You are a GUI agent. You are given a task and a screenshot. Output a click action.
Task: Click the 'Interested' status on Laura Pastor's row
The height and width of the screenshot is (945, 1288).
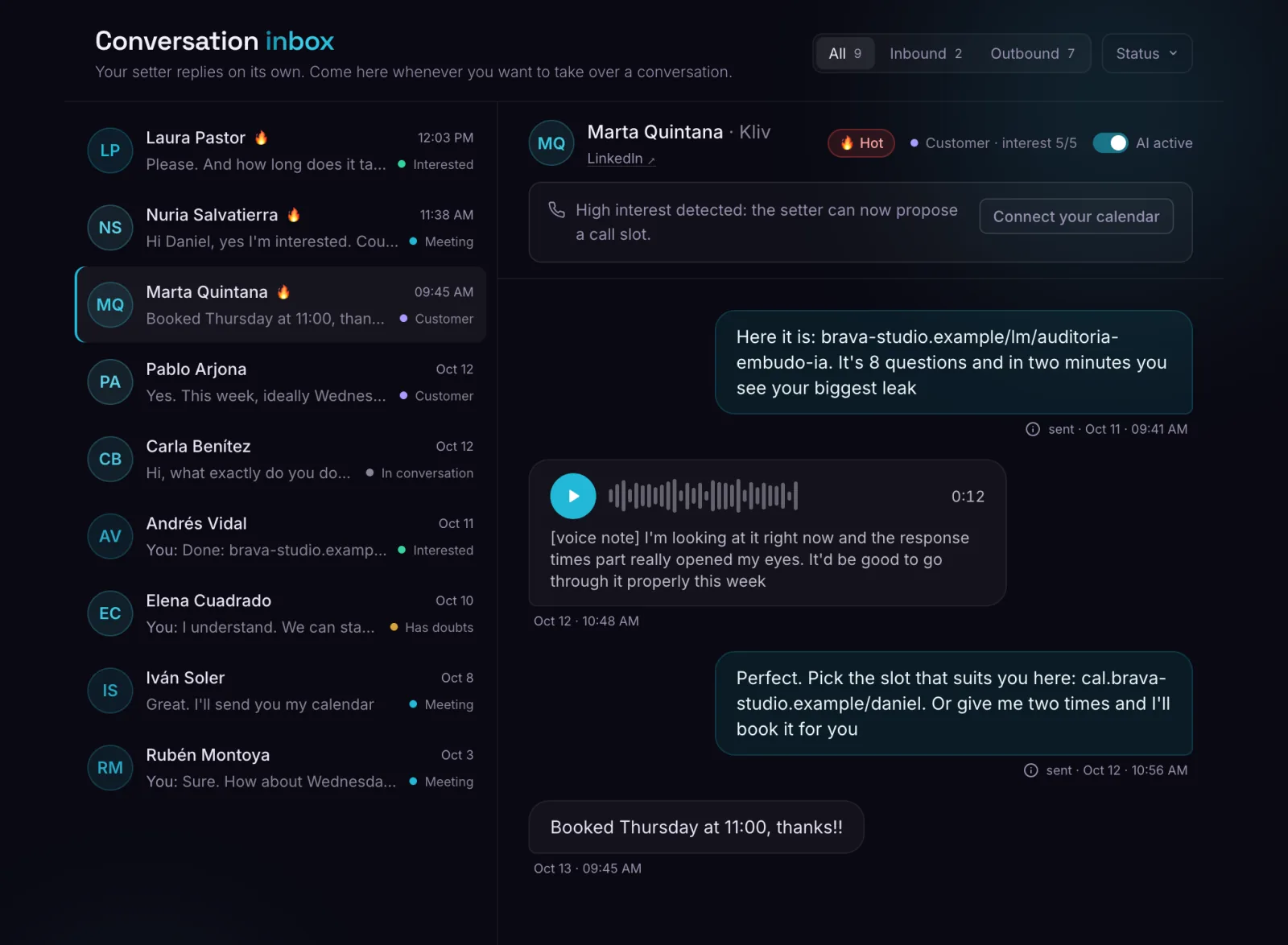click(x=436, y=164)
